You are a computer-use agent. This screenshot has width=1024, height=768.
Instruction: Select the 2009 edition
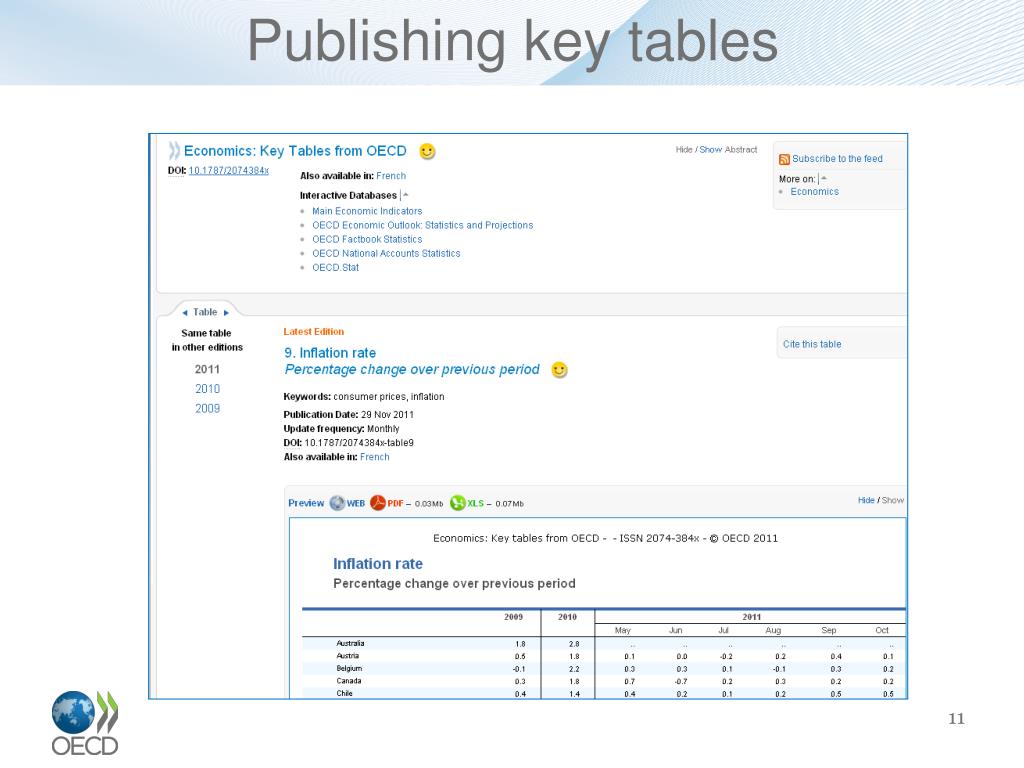click(x=208, y=408)
